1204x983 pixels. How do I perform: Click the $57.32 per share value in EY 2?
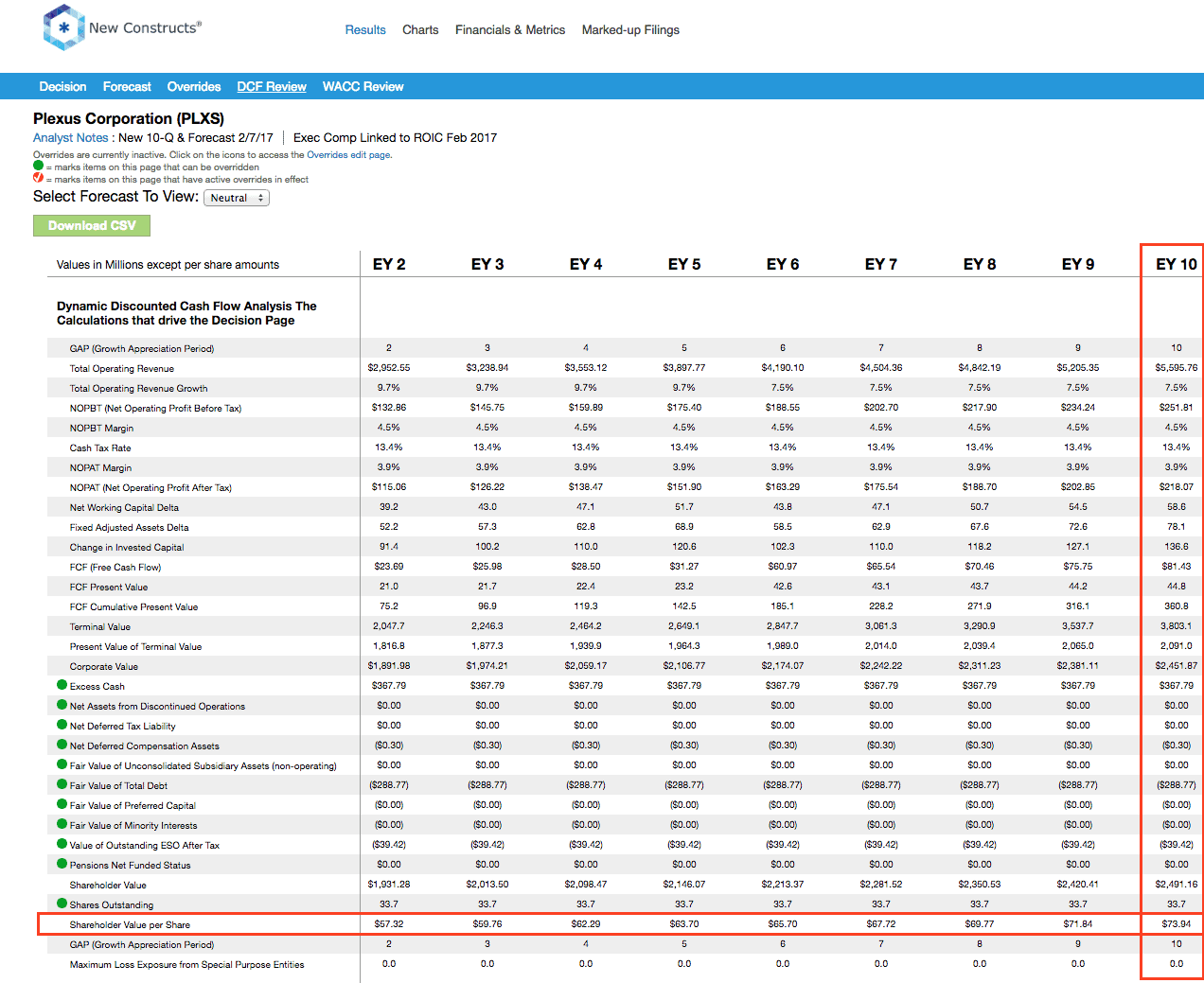tap(389, 923)
